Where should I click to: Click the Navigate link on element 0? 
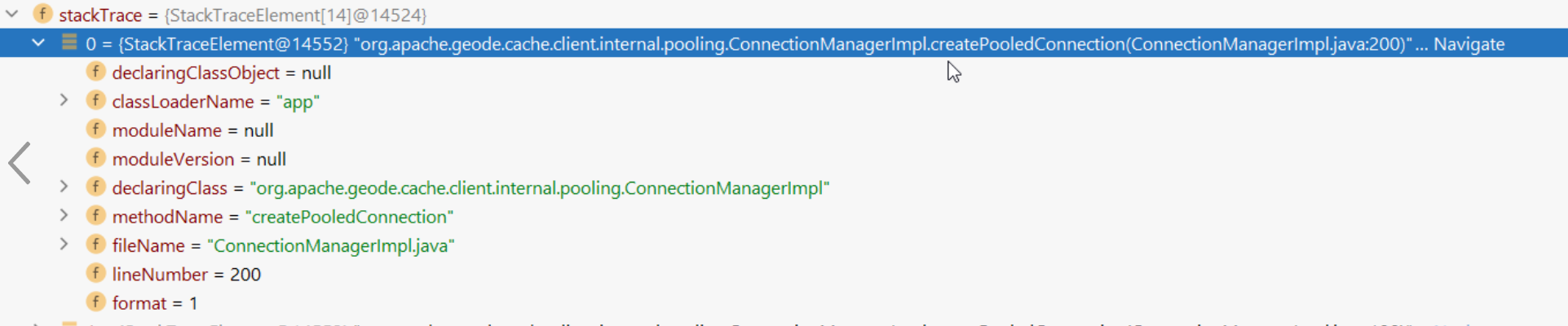1469,44
